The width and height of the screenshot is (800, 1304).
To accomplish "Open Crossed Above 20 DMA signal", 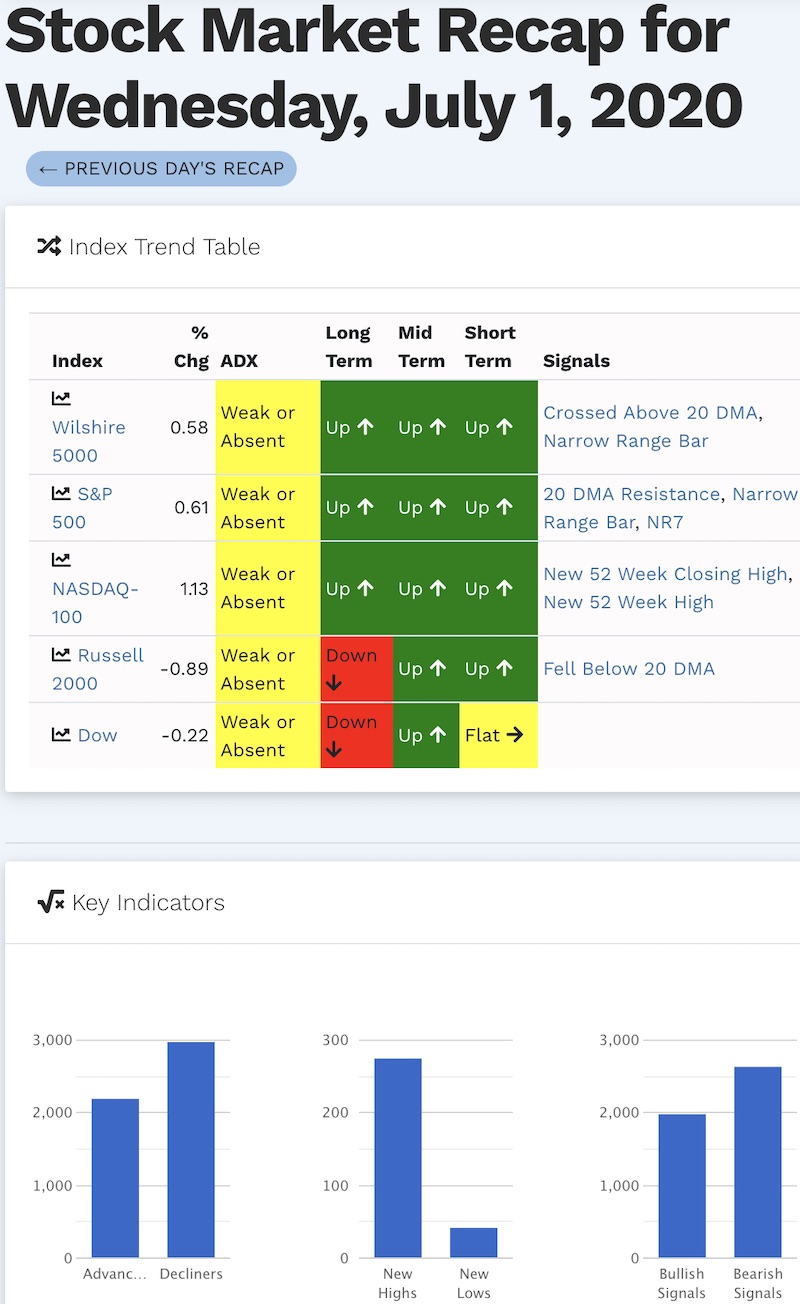I will click(650, 412).
